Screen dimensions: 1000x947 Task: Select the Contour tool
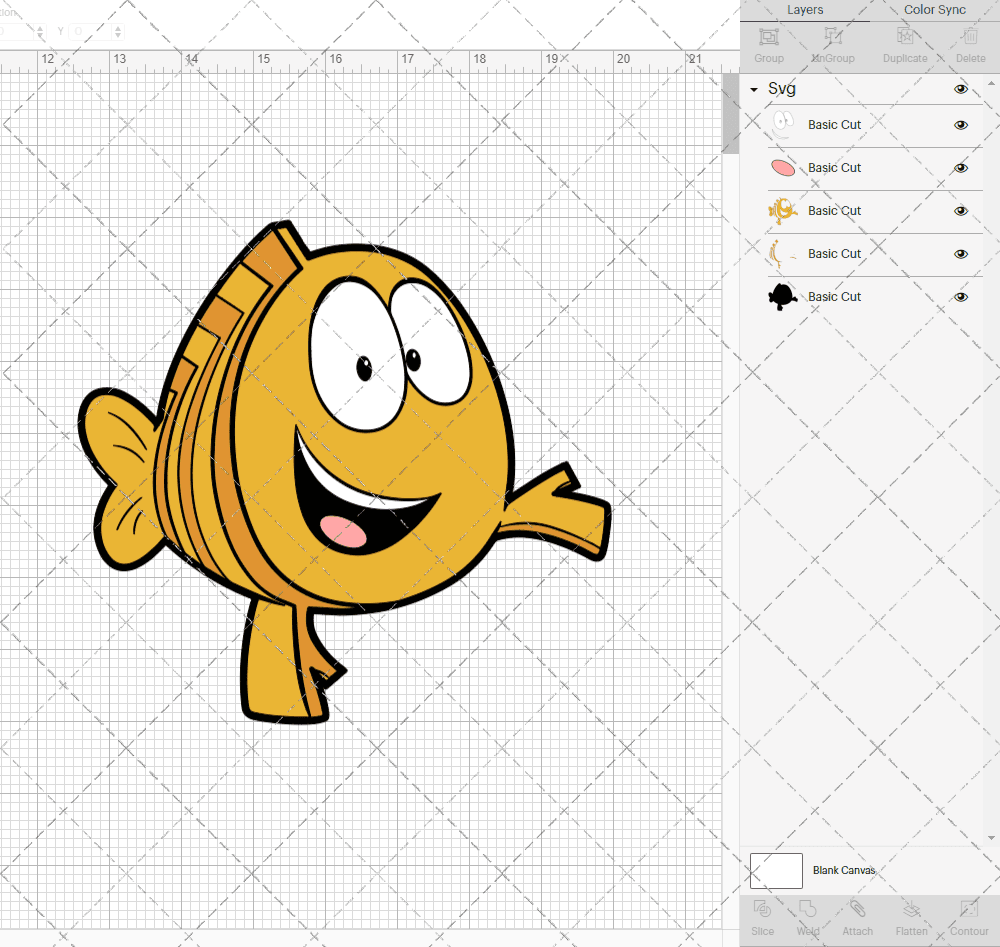[x=969, y=909]
